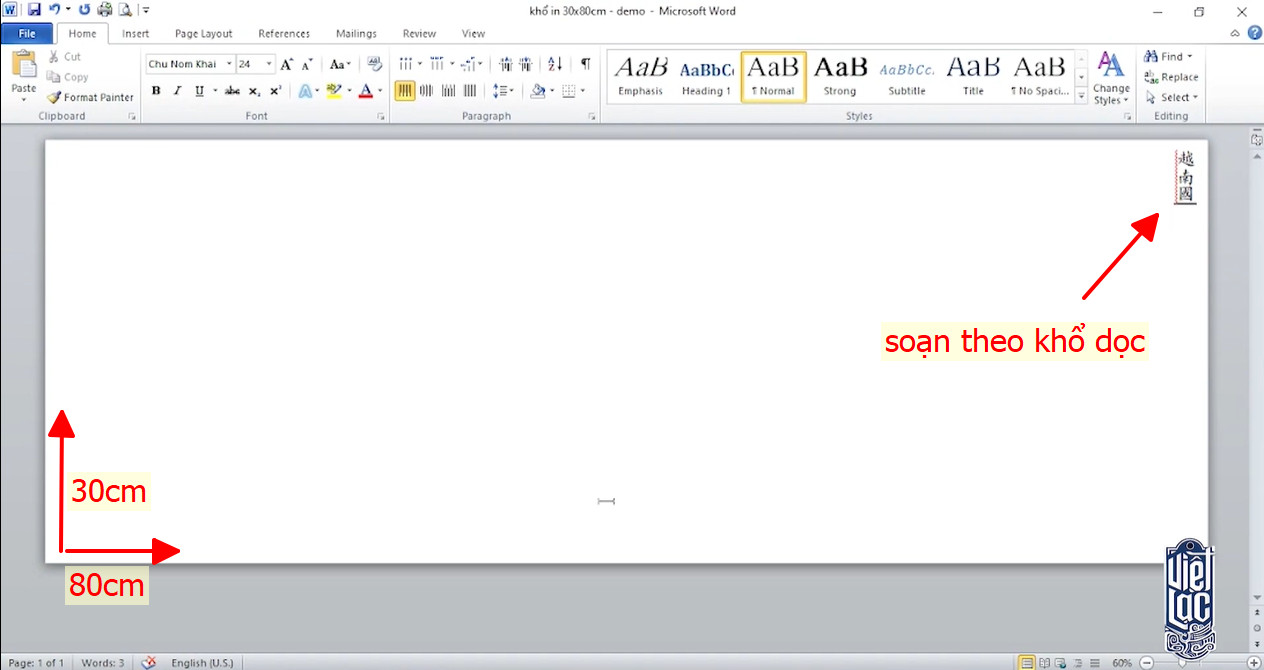Open the font size dropdown
The height and width of the screenshot is (670, 1264).
click(x=270, y=64)
